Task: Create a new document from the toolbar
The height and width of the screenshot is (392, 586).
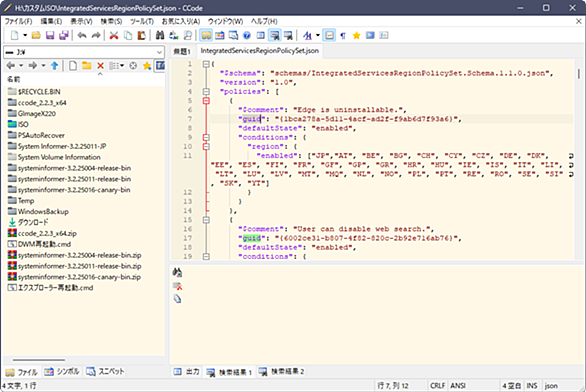Action: [x=15, y=36]
